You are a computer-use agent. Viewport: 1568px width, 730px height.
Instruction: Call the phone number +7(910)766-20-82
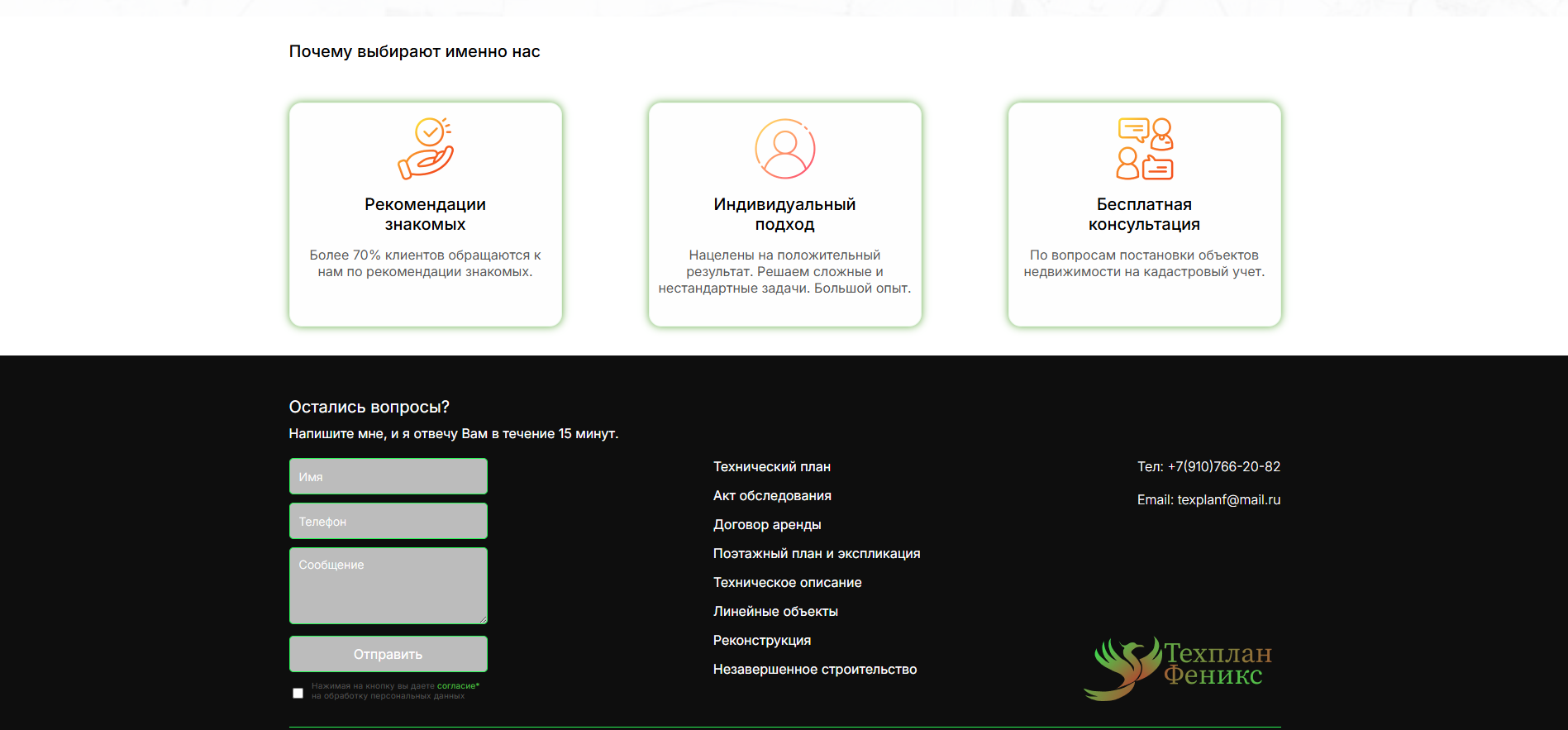click(1224, 466)
